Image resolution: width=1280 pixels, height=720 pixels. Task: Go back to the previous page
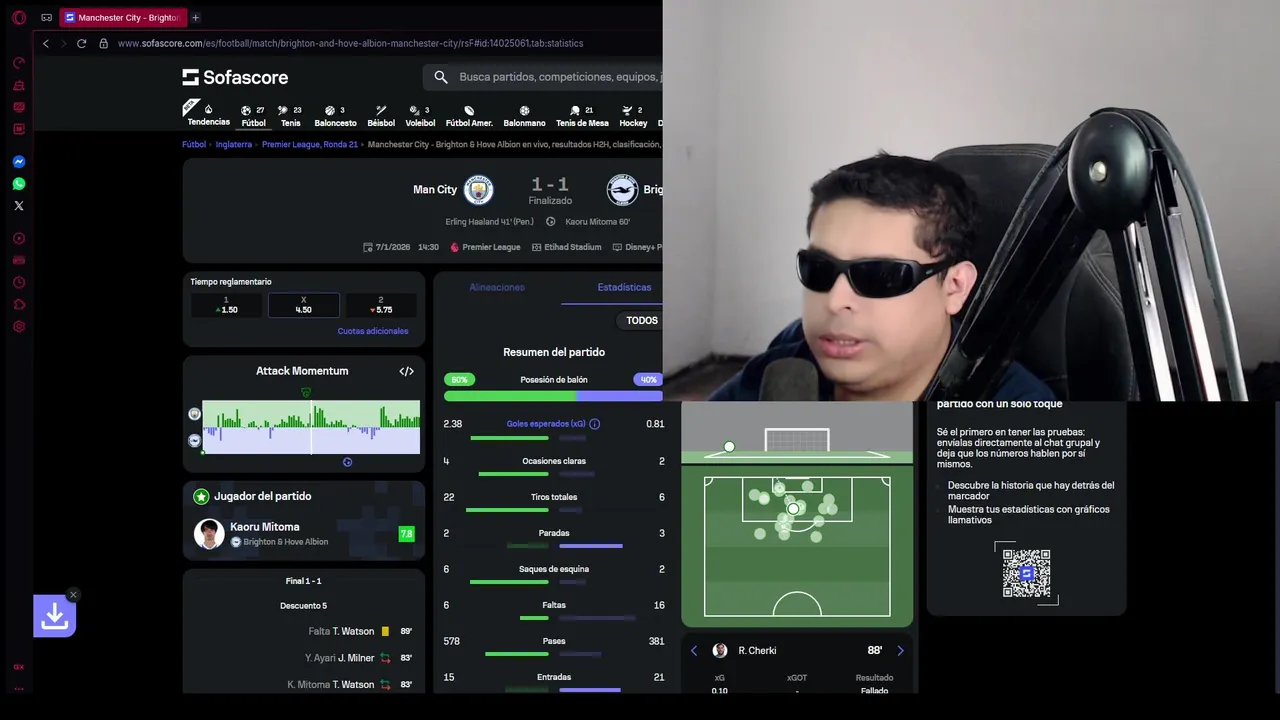(x=46, y=43)
